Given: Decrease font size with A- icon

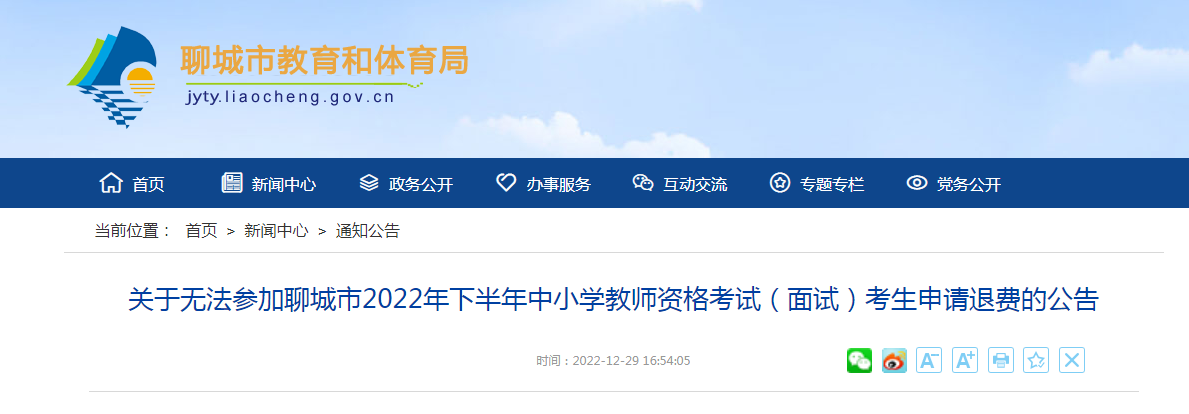Looking at the screenshot, I should (929, 360).
